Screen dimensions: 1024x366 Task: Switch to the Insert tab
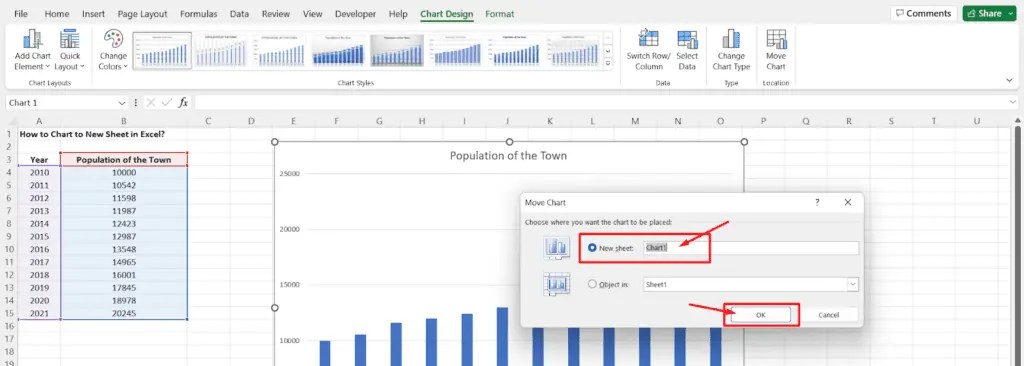(93, 14)
